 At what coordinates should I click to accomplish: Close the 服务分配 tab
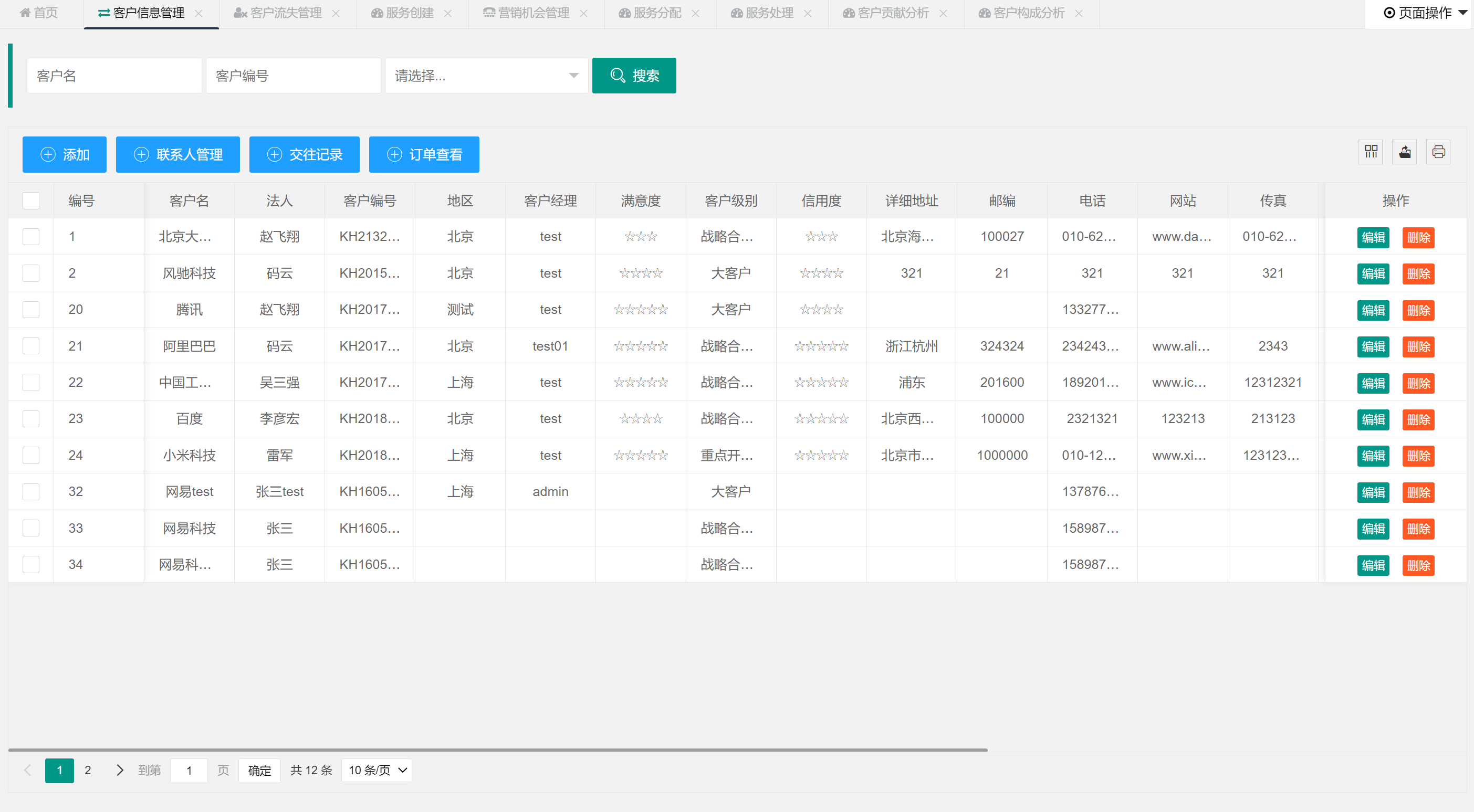click(x=696, y=13)
